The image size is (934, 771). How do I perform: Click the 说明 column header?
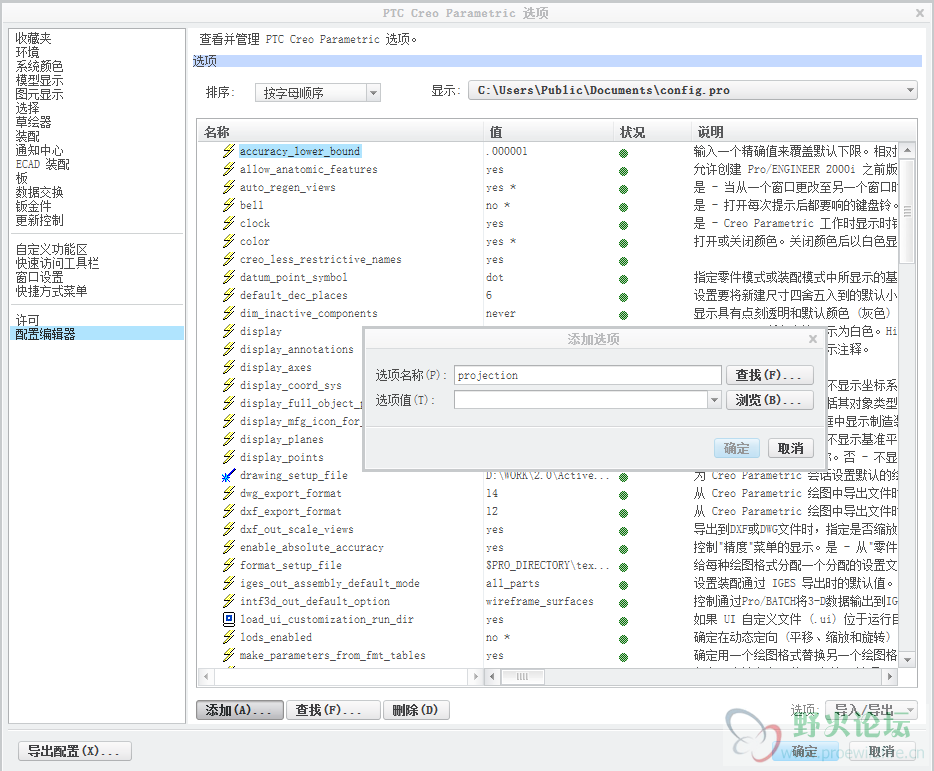tap(803, 132)
